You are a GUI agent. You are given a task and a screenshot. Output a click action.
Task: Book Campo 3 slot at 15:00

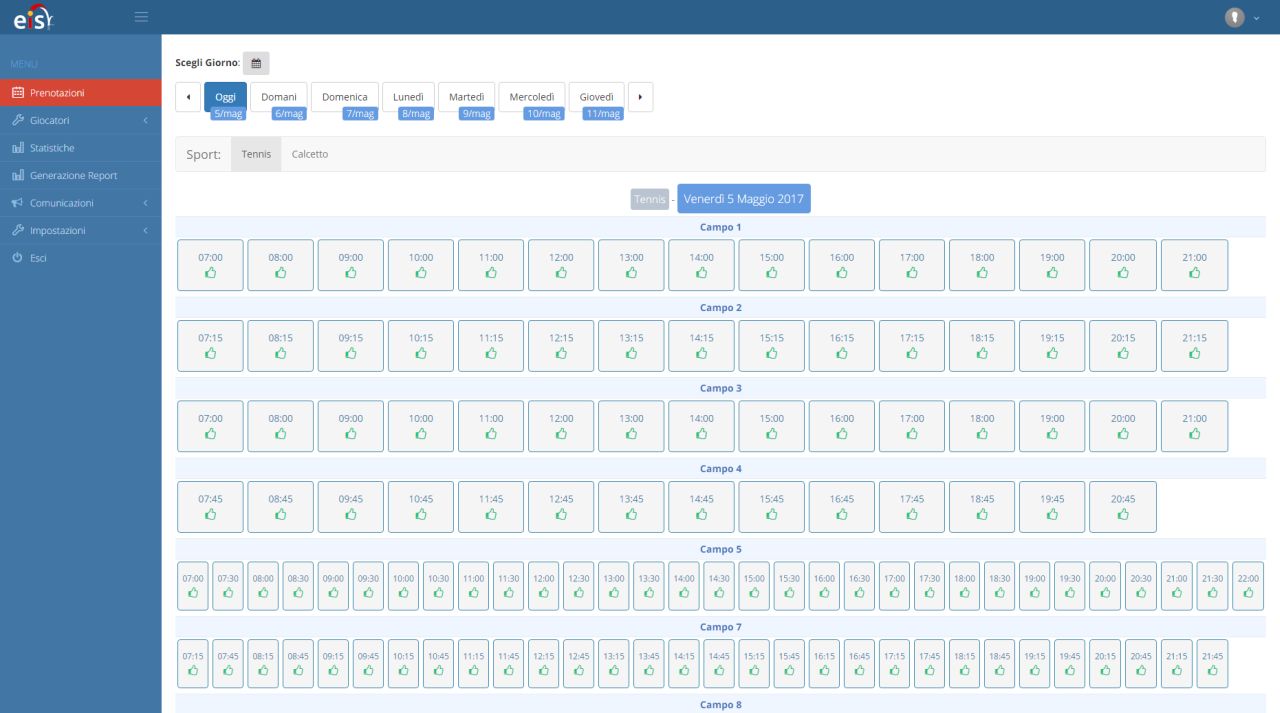pyautogui.click(x=772, y=426)
